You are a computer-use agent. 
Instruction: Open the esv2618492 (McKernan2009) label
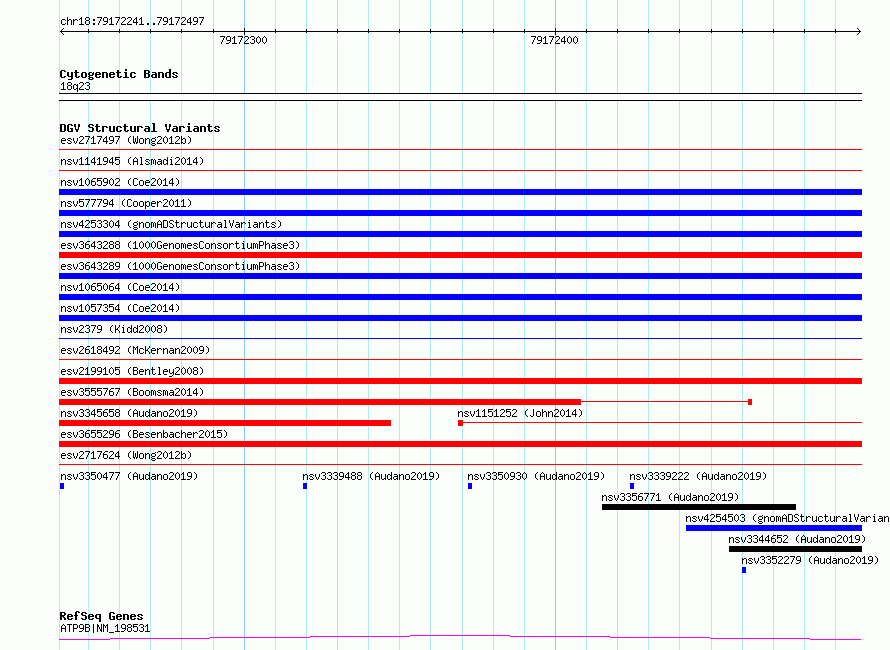(135, 350)
